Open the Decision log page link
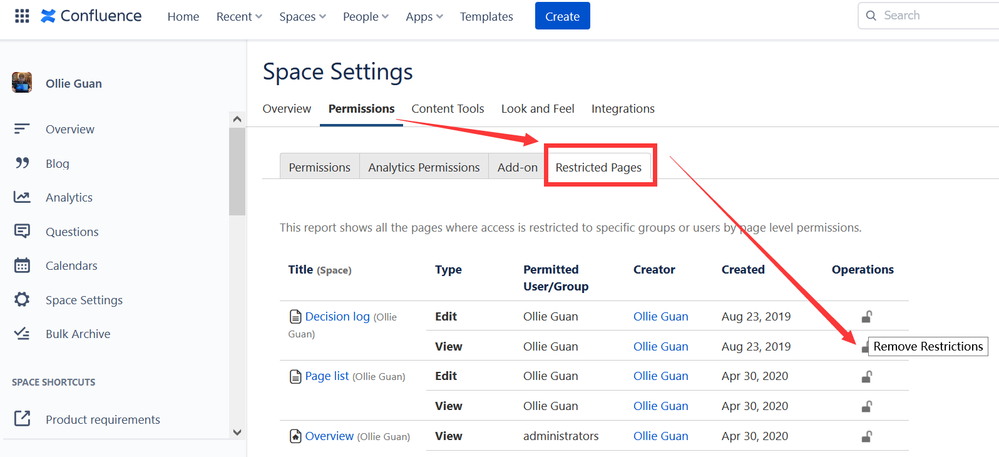Screen dimensions: 999x457 338,316
